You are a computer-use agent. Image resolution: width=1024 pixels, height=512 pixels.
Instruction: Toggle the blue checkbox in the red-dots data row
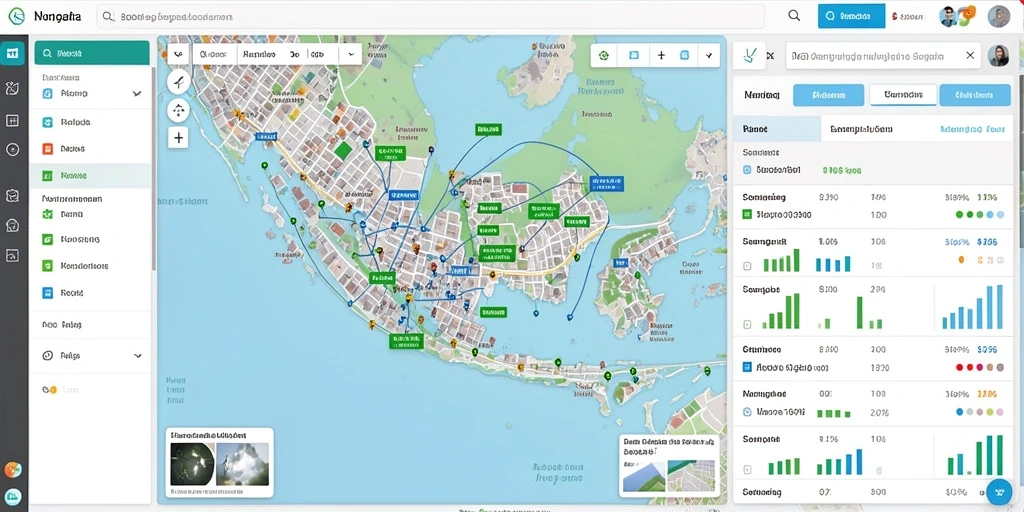(x=747, y=368)
